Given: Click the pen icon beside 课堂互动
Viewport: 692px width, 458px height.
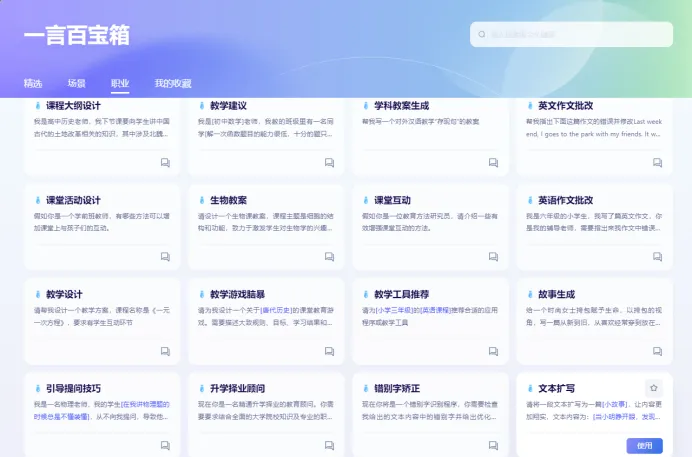Looking at the screenshot, I should pos(366,200).
